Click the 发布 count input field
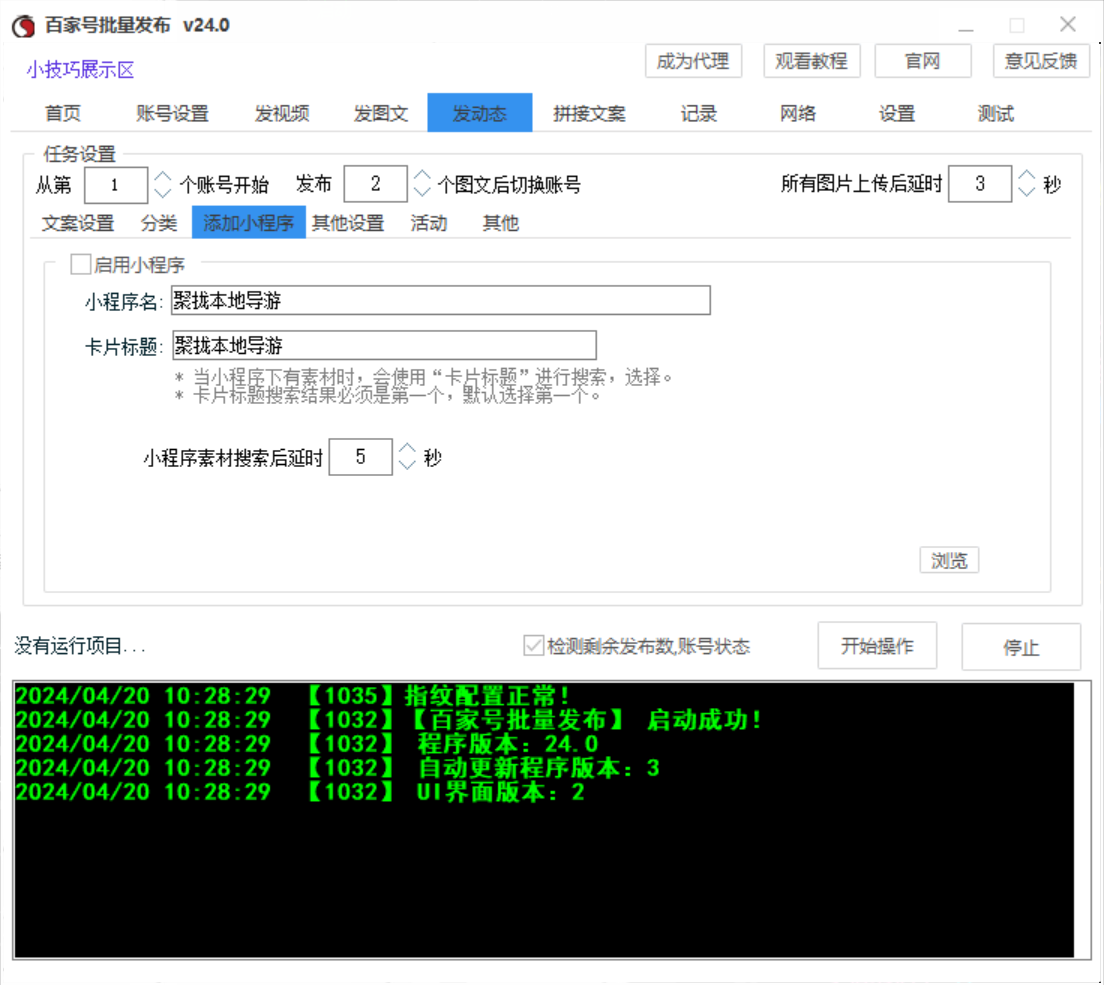The height and width of the screenshot is (985, 1104). coord(375,184)
